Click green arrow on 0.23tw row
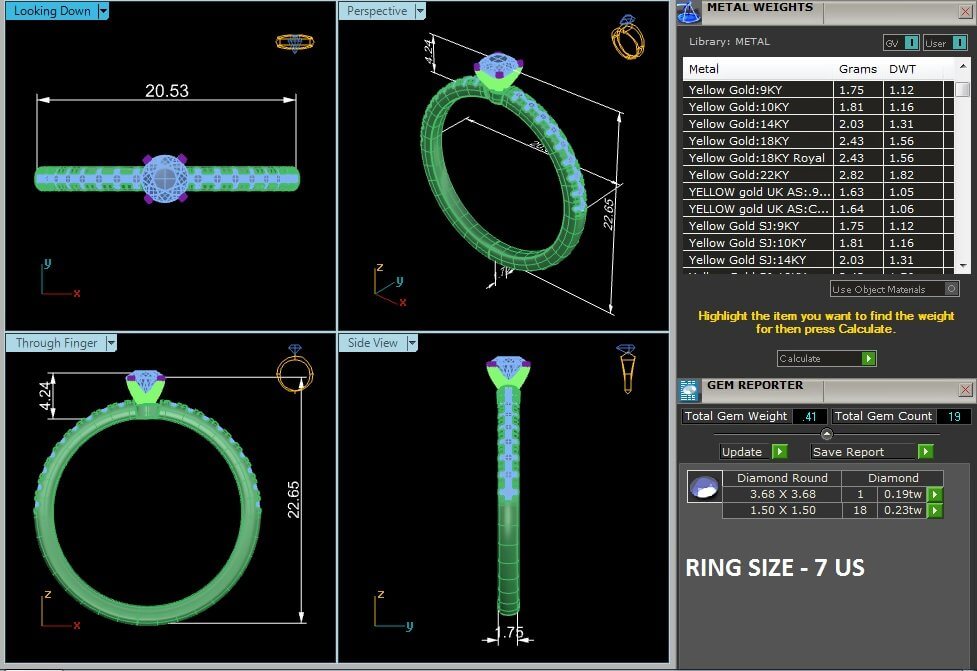This screenshot has width=977, height=671. (x=935, y=511)
